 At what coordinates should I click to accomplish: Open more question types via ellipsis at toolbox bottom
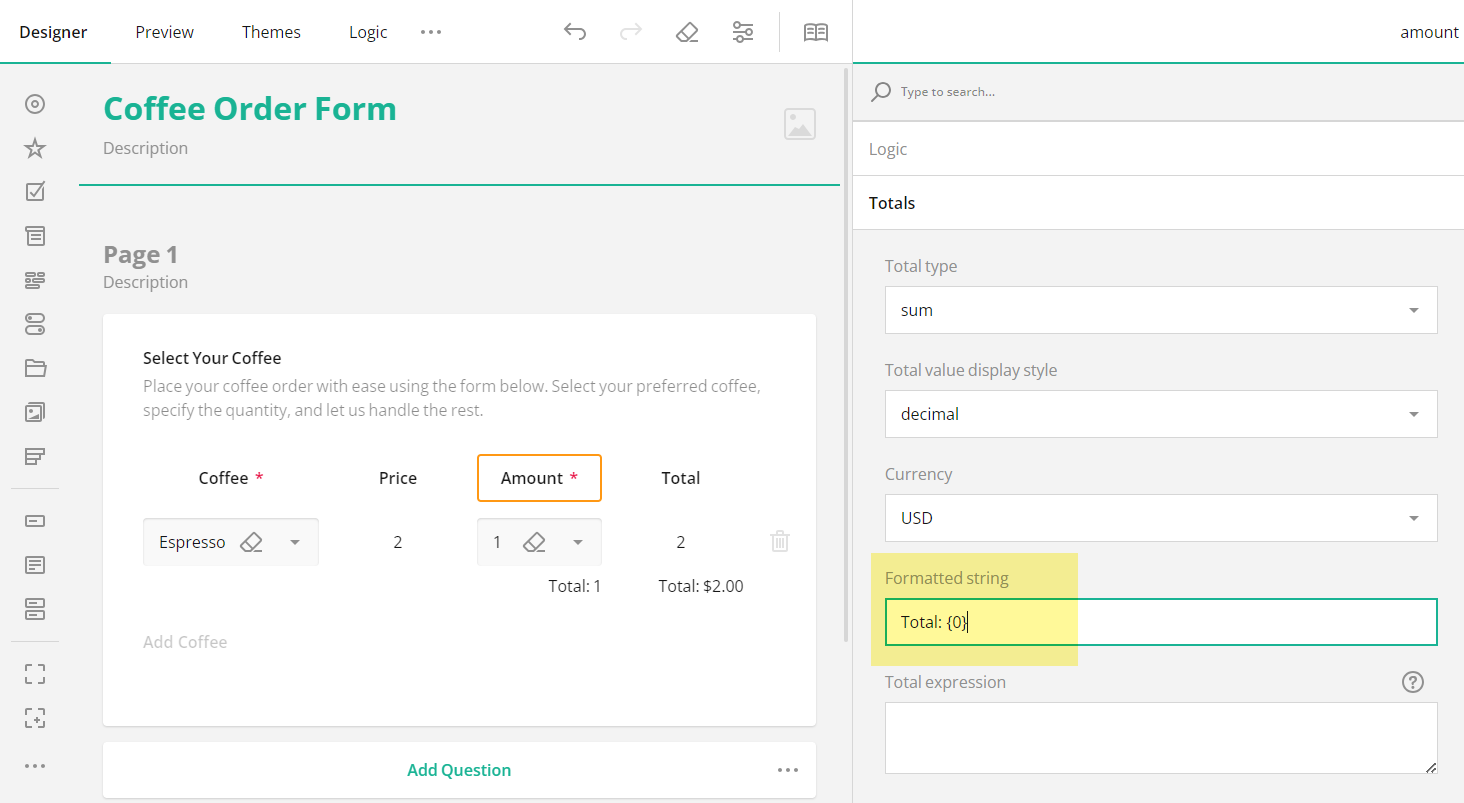click(34, 765)
